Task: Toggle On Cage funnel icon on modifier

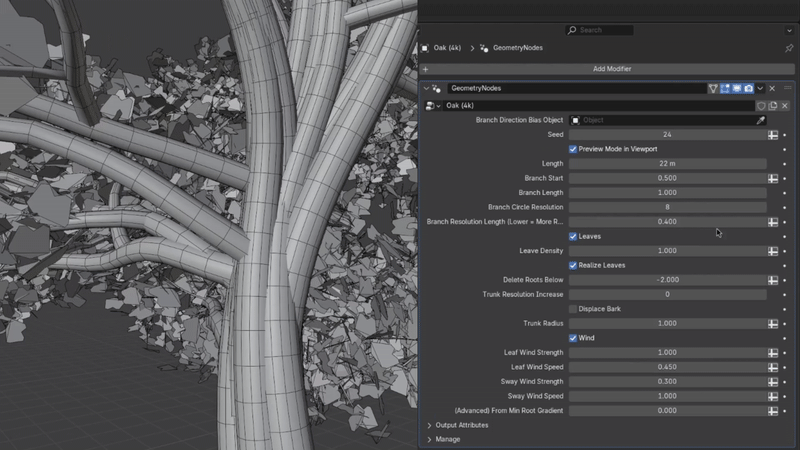Action: [x=713, y=88]
